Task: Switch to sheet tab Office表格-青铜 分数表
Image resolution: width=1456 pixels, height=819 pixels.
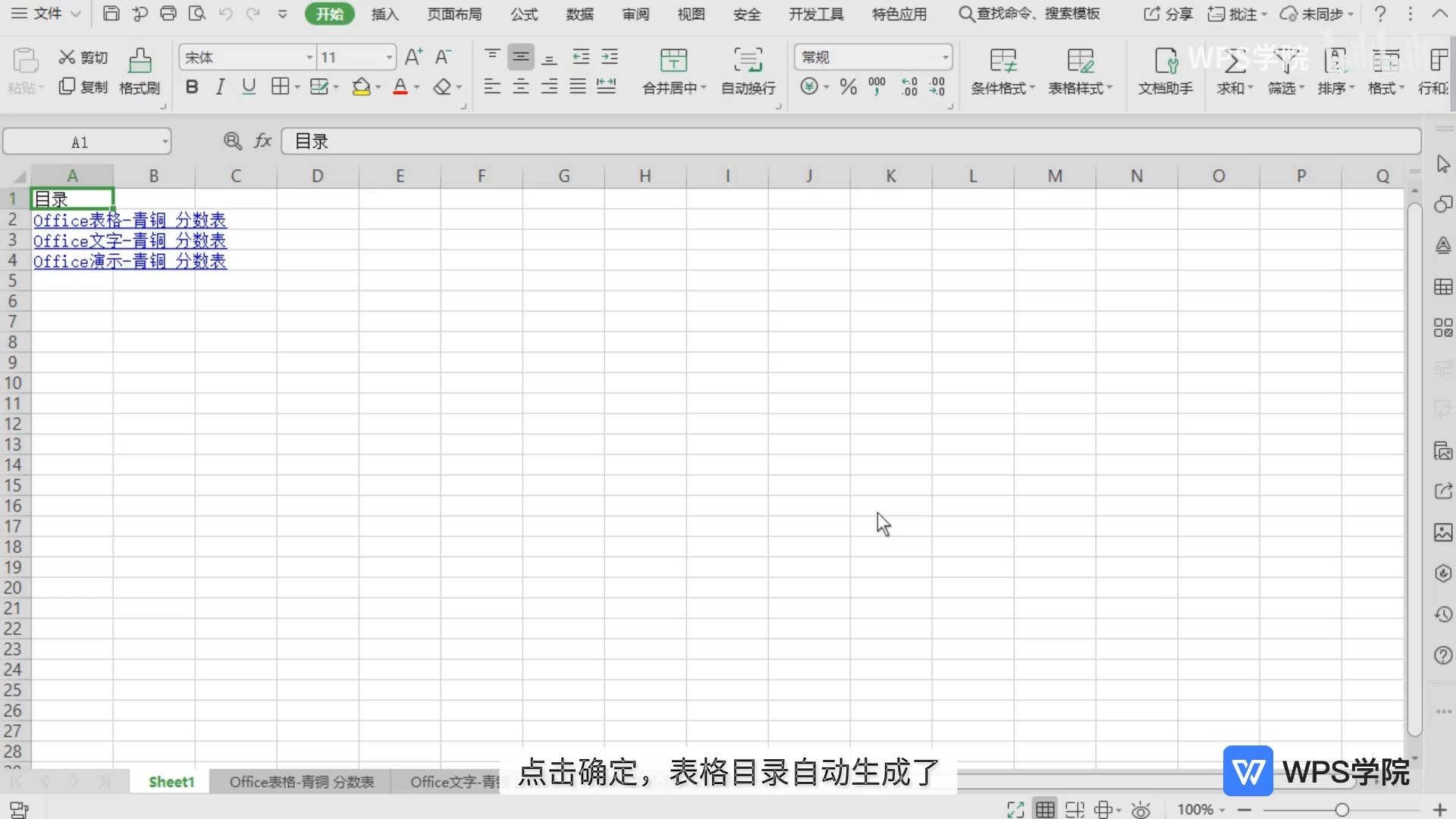Action: pos(302,782)
